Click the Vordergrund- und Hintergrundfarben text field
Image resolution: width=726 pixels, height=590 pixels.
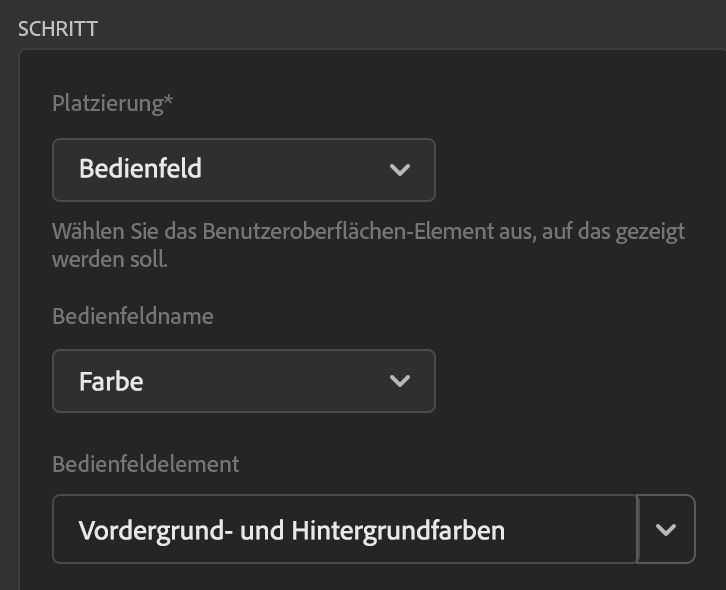(x=344, y=529)
